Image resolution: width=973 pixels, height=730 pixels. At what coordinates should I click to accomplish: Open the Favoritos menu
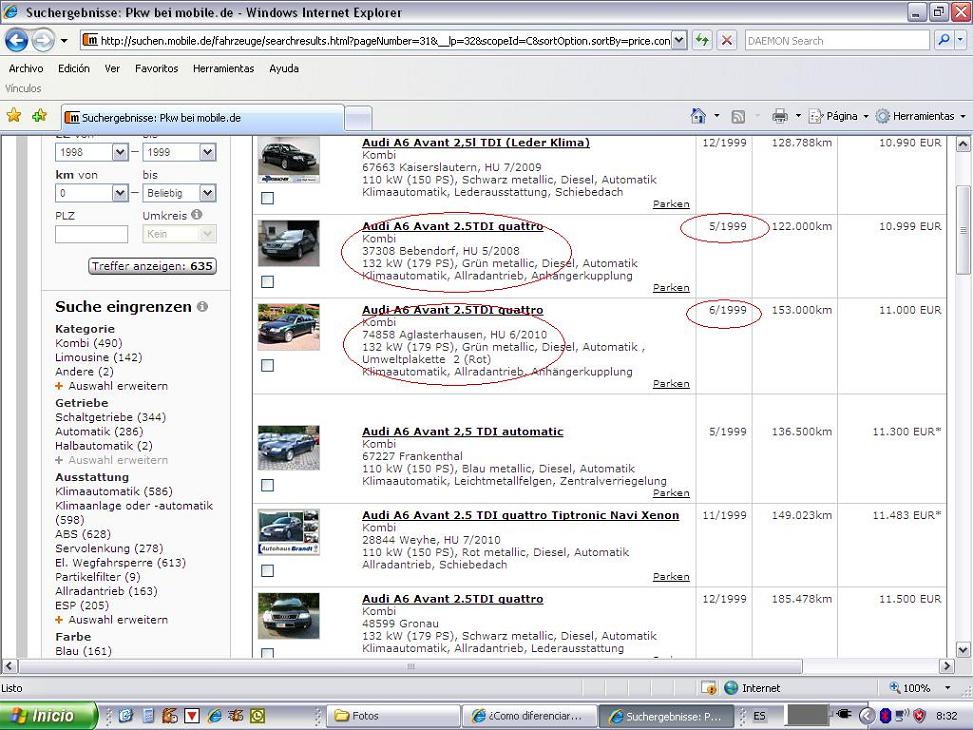click(x=156, y=68)
